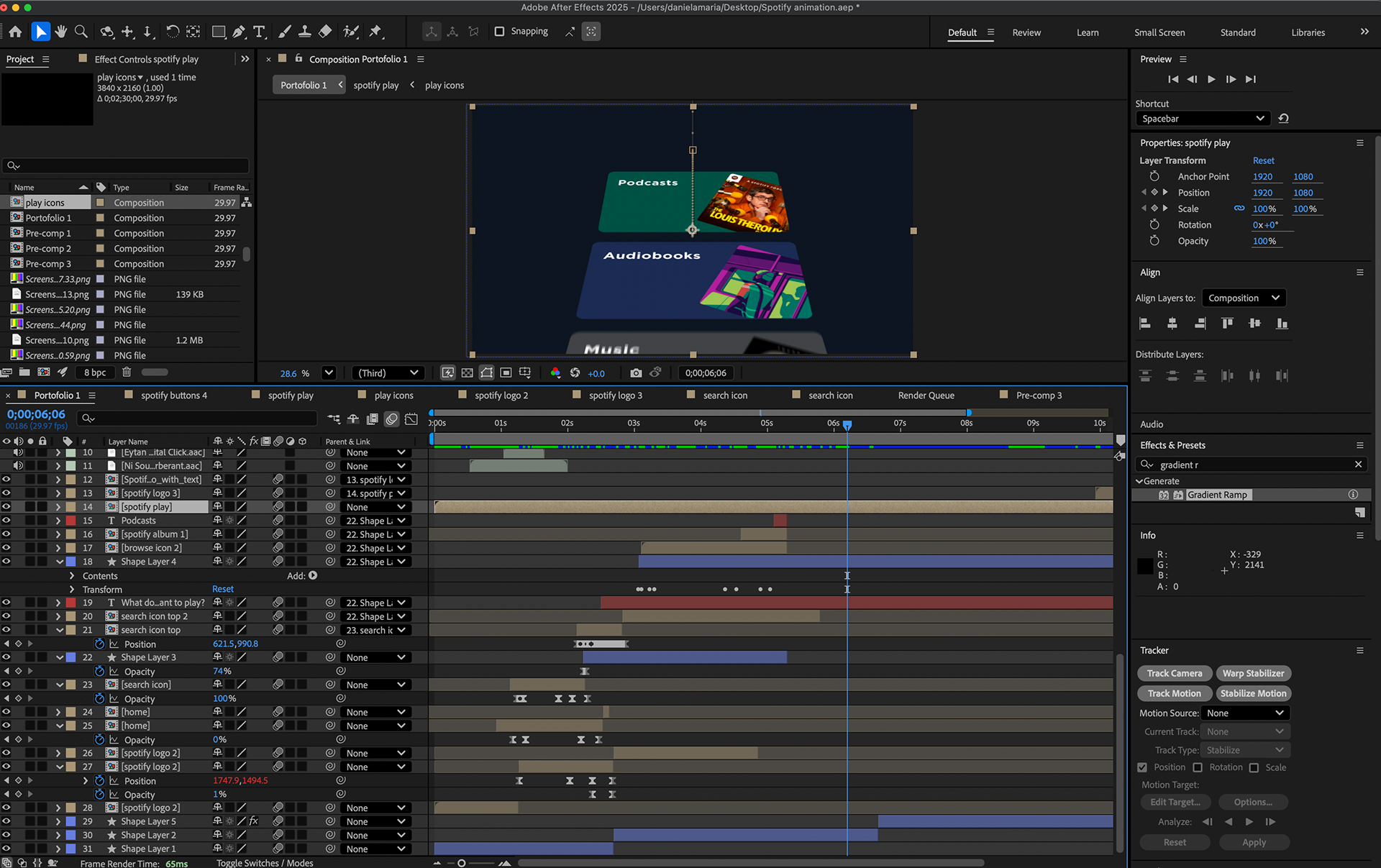
Task: Hide the Podcasts layer using its eye icon
Action: 6,520
